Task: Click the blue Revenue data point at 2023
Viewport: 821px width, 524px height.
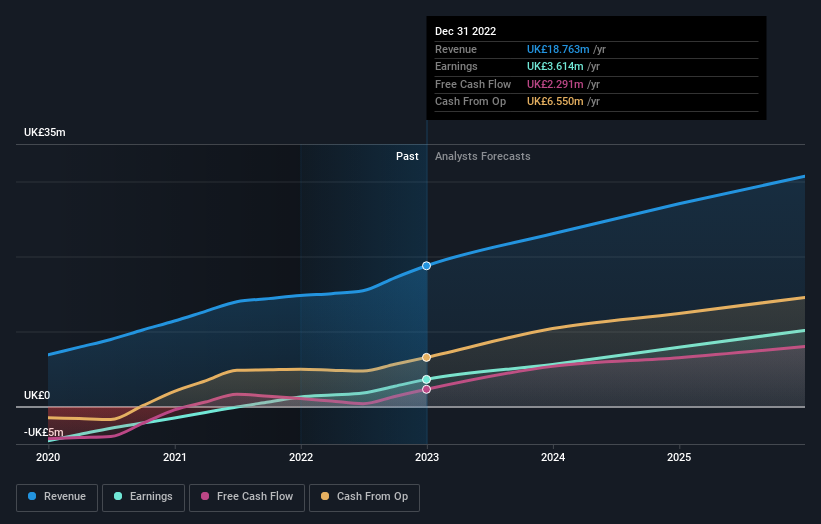Action: click(427, 266)
